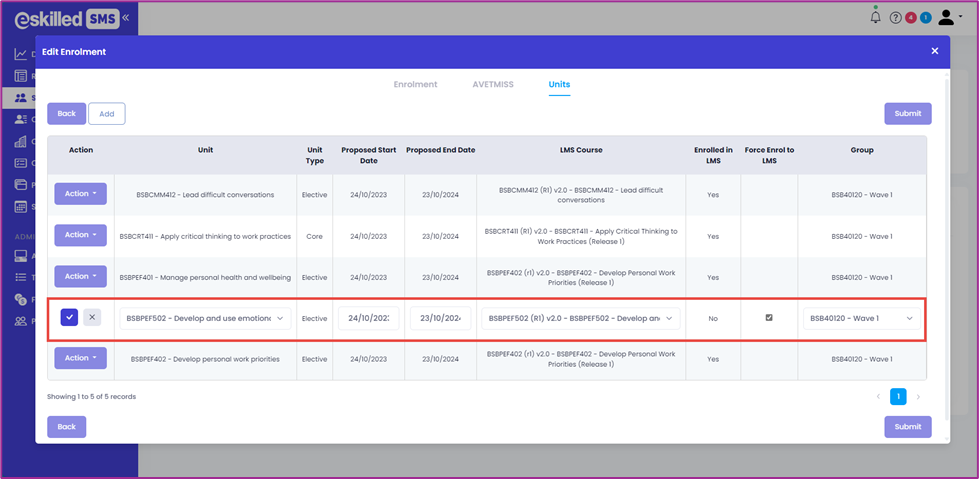Screen dimensions: 979x479
Task: Click the calendar grid icon in sidebar
Action: (x=21, y=207)
